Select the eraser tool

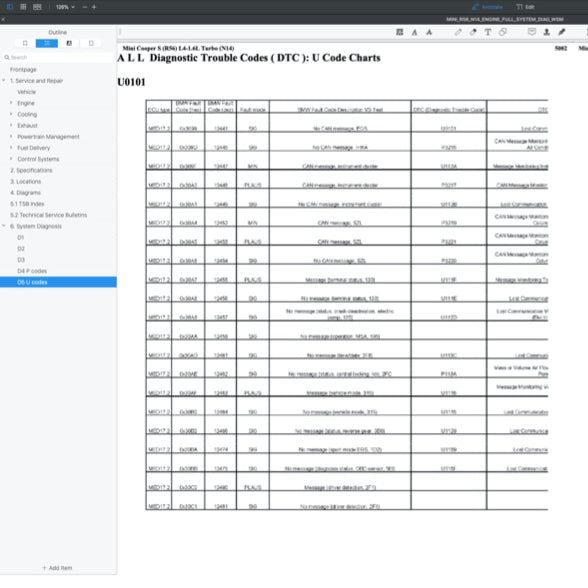[473, 32]
